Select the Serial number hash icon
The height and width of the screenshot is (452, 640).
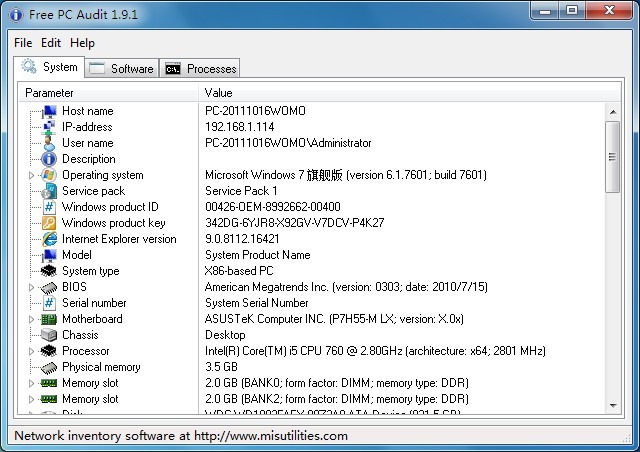(48, 303)
